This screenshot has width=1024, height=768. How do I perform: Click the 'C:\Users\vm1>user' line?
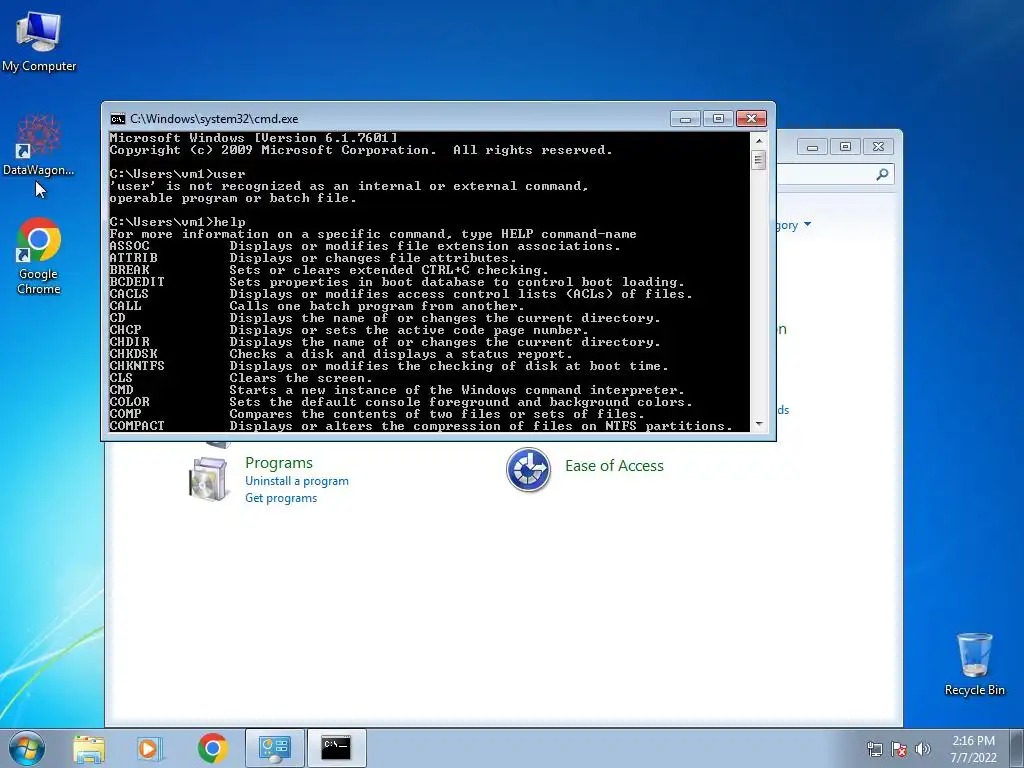[178, 174]
